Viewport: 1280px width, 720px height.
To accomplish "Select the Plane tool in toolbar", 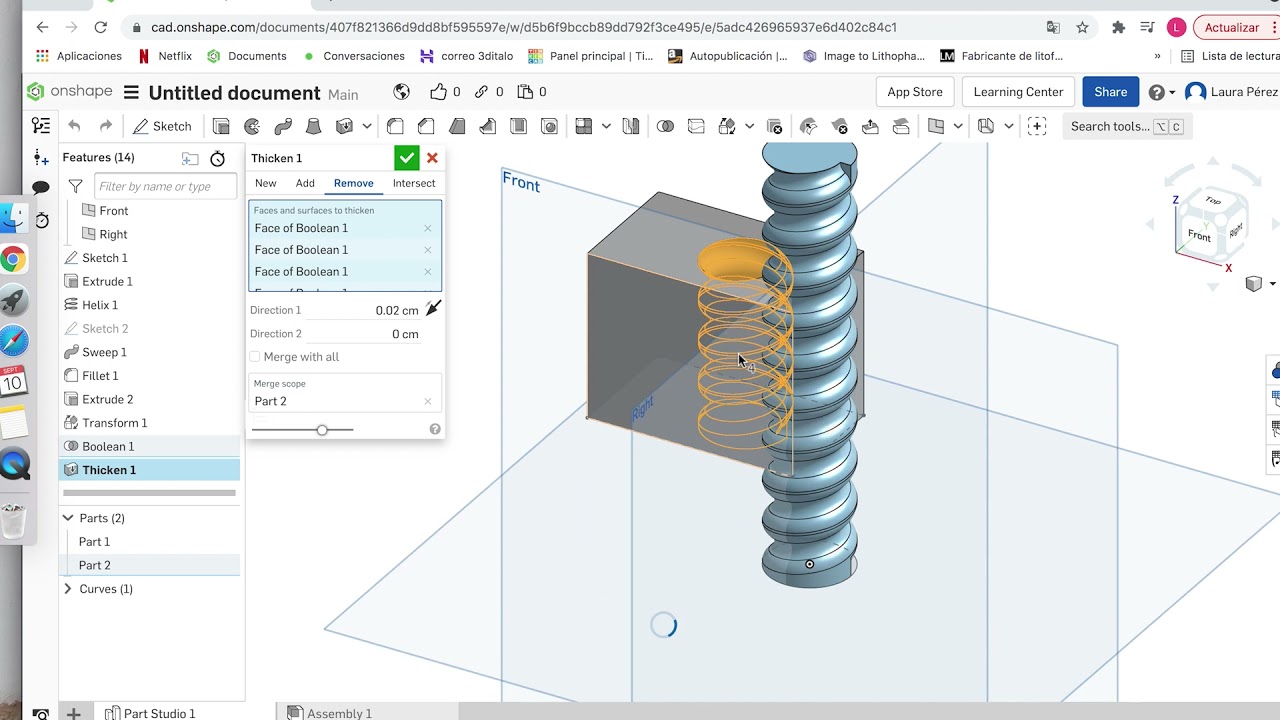I will (x=936, y=126).
